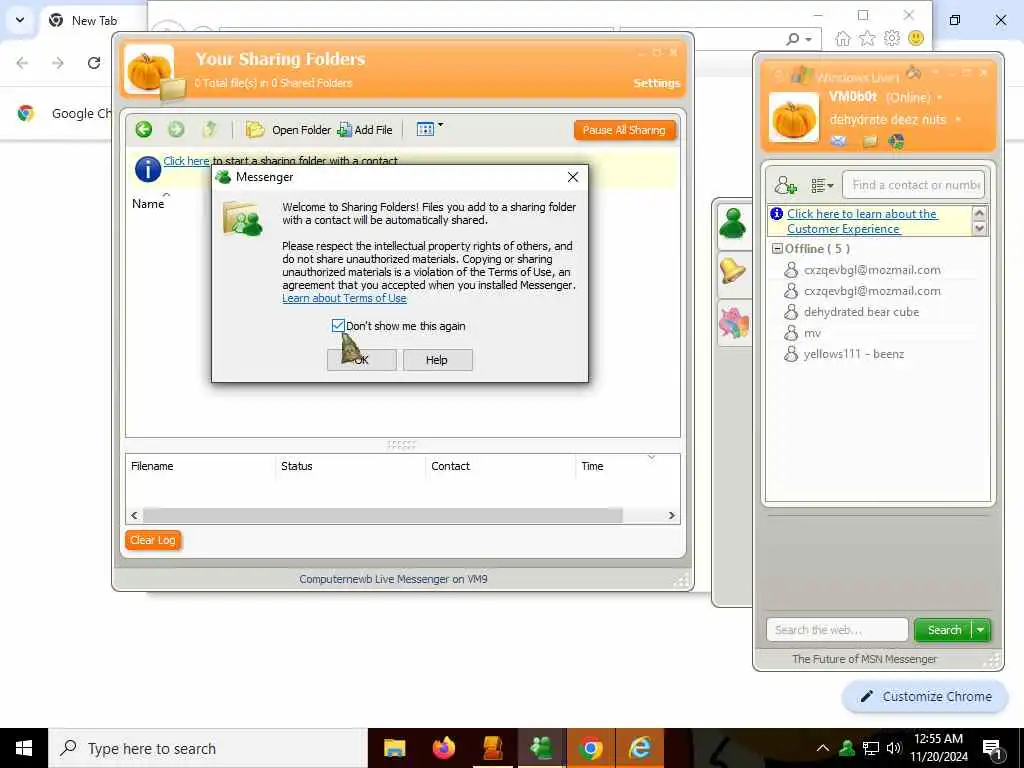Click the Add a contact icon

coord(786,185)
